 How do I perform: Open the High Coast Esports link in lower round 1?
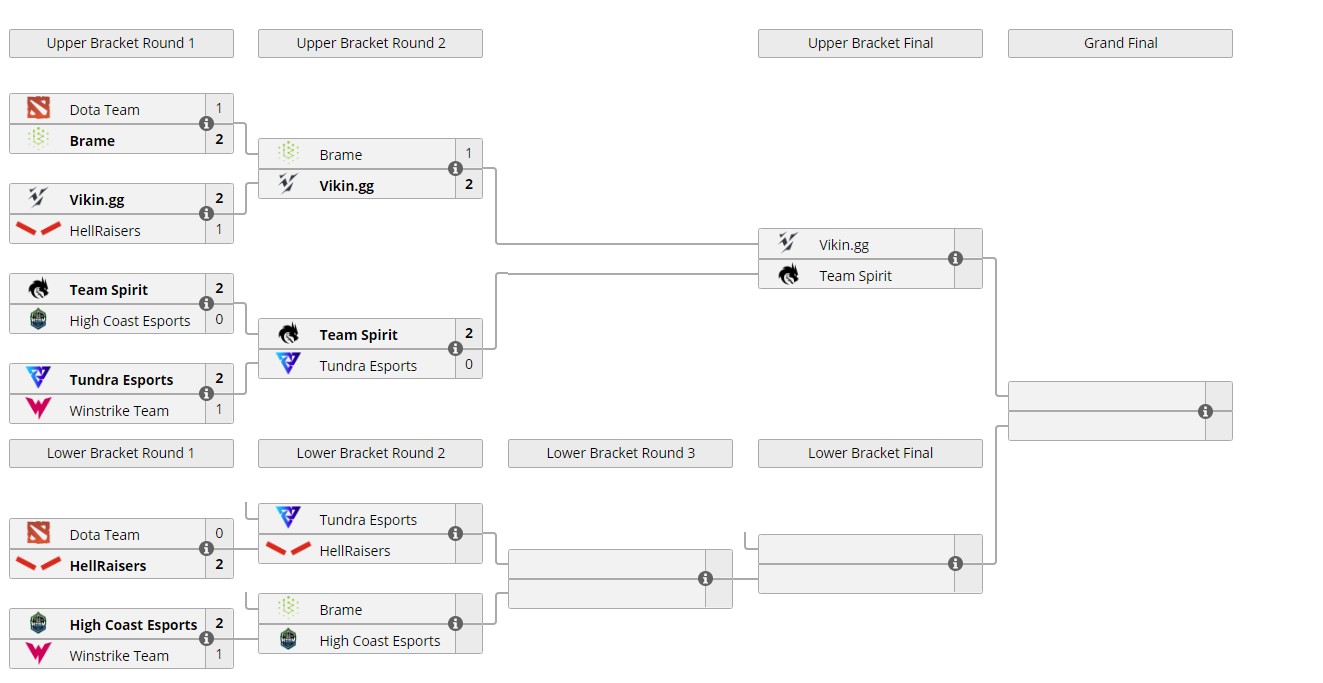click(x=133, y=625)
